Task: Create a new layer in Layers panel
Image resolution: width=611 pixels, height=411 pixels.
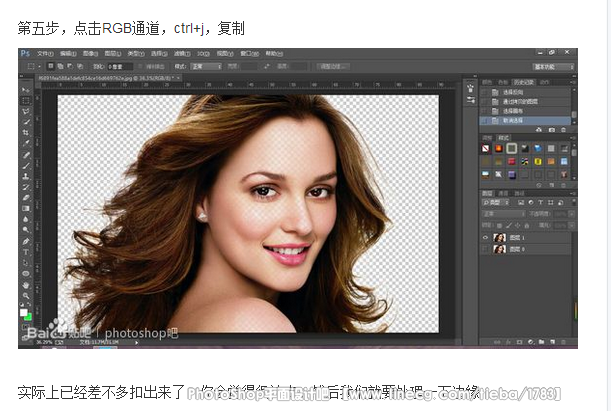Action: (x=552, y=342)
